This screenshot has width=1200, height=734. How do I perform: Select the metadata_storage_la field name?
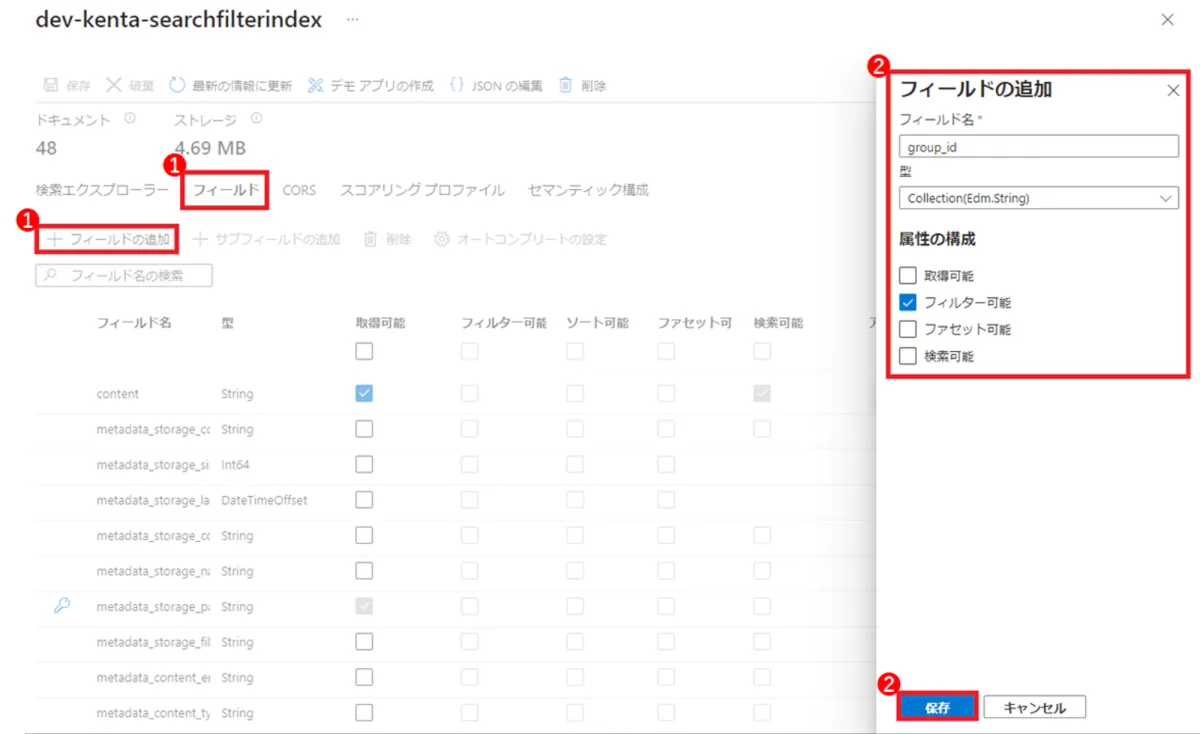153,500
